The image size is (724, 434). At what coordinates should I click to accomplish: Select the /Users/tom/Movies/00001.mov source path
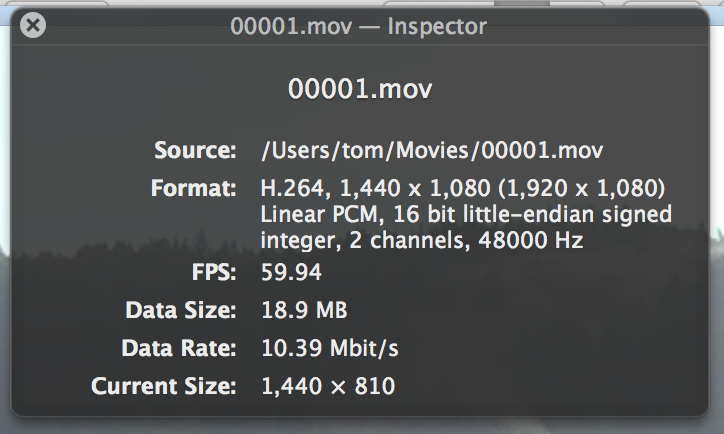[x=432, y=151]
